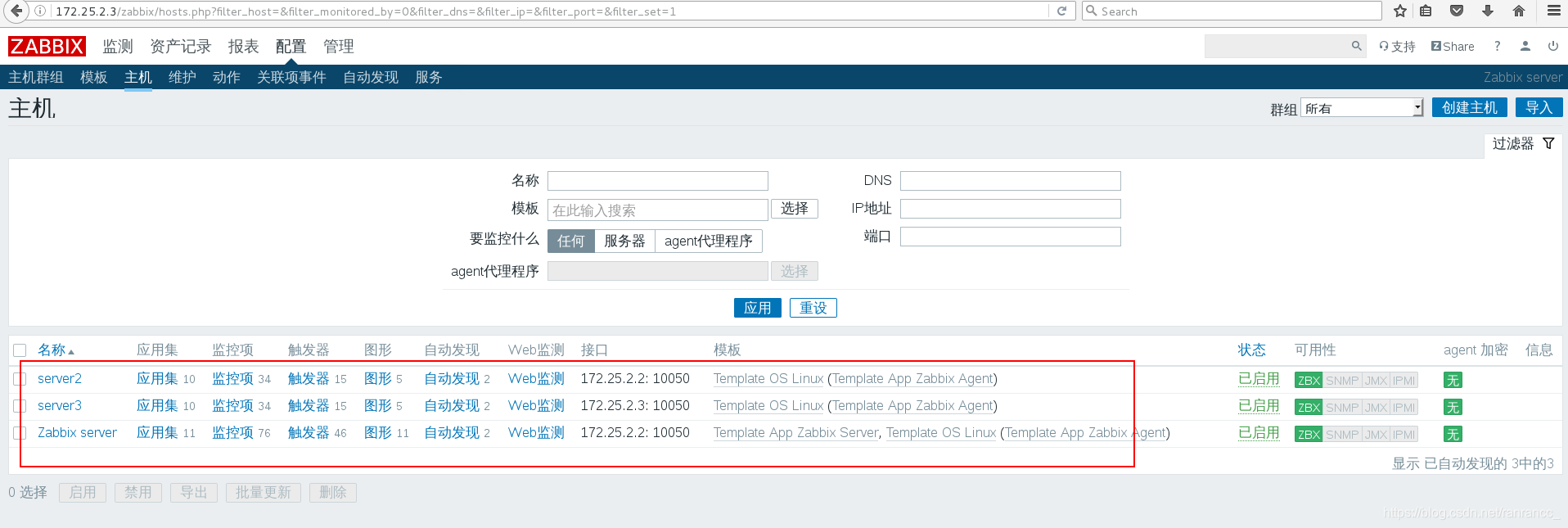Click the 选择 button next to 模板 field

tap(795, 209)
